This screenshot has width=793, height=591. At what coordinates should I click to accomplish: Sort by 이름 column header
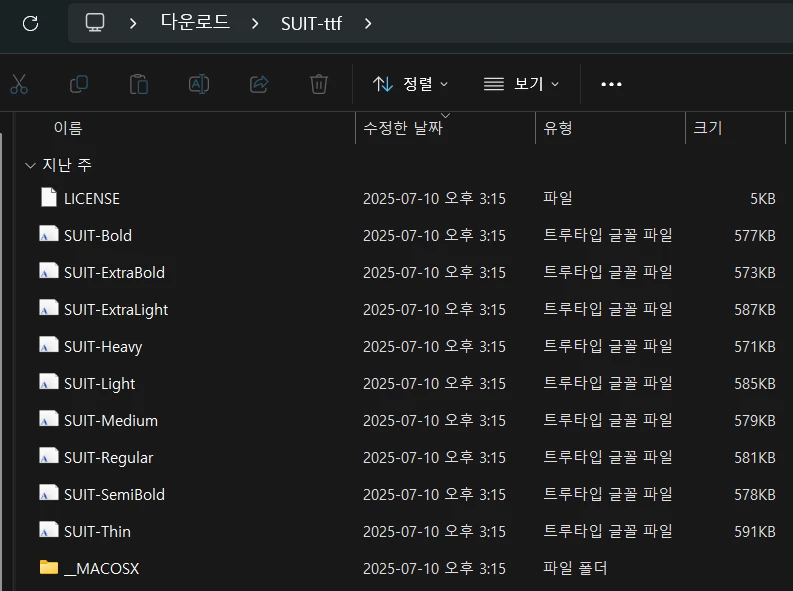[68, 128]
